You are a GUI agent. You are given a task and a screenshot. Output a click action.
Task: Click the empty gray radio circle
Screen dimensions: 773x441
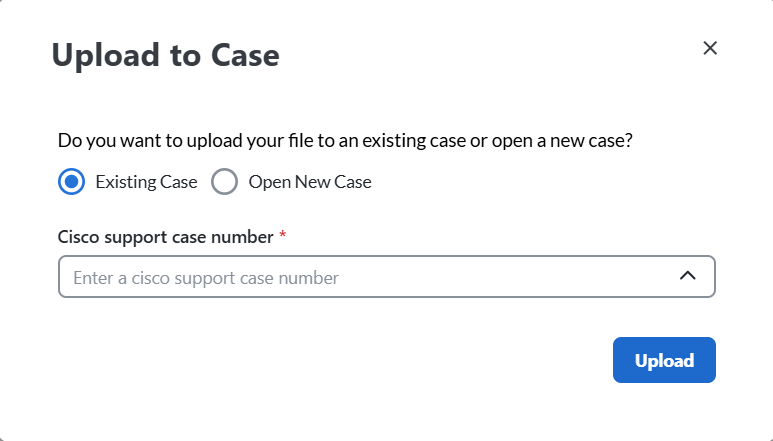(x=224, y=182)
